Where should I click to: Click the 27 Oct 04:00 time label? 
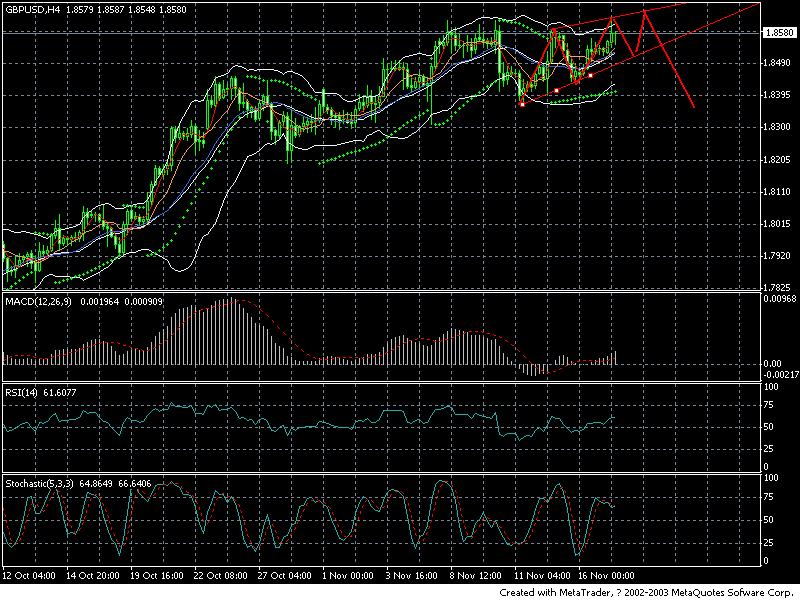point(285,576)
